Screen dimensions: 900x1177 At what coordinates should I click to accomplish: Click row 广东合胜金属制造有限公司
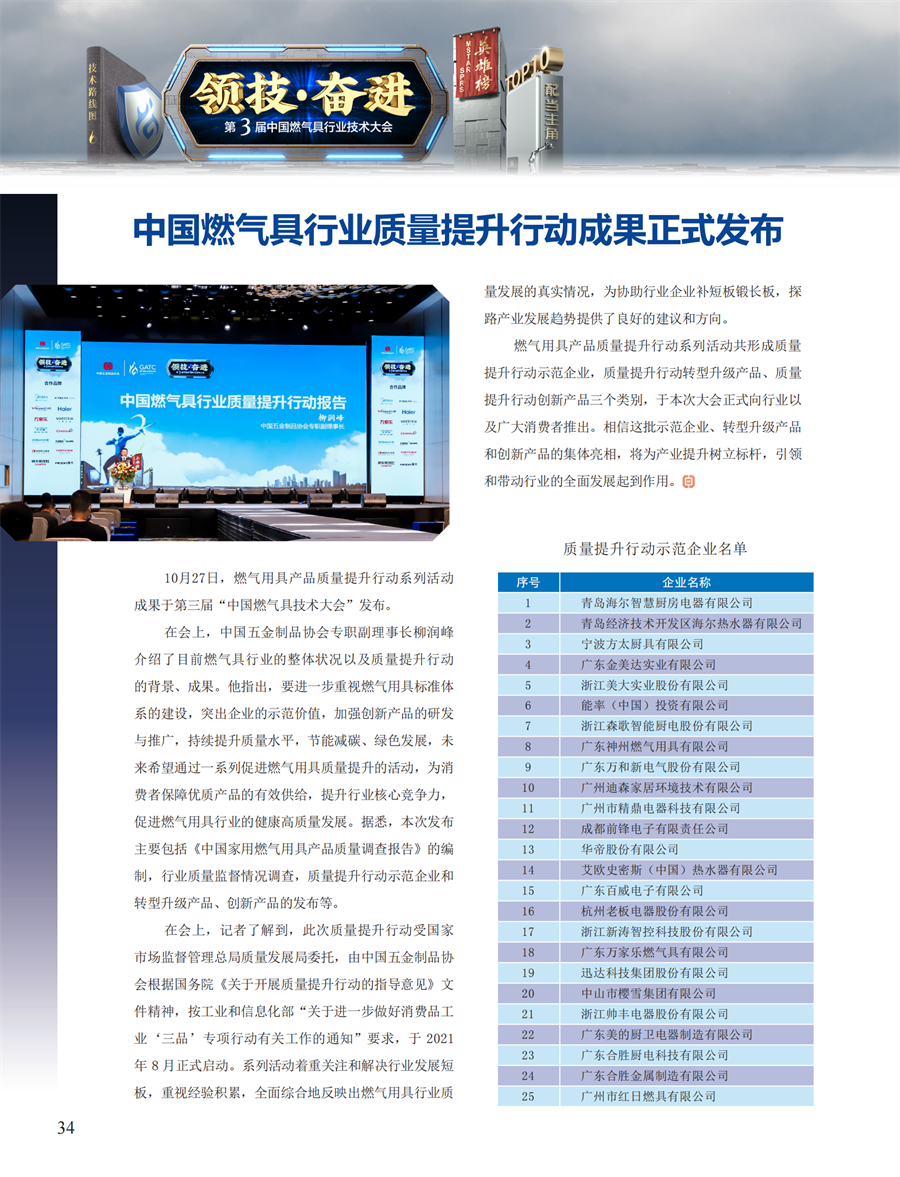[x=655, y=1076]
